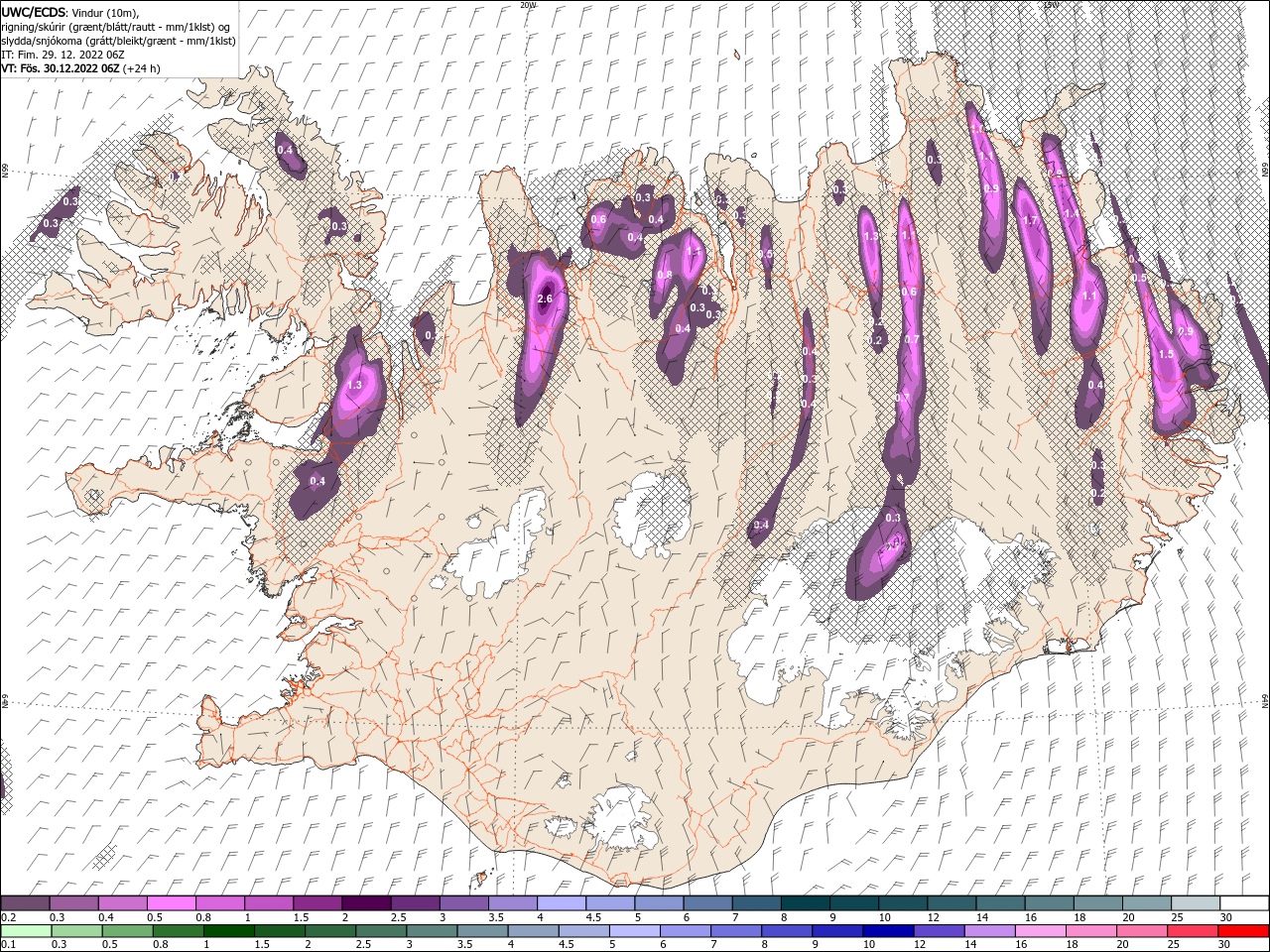Pick the rain legend swatch starting at 2.5

[380, 931]
